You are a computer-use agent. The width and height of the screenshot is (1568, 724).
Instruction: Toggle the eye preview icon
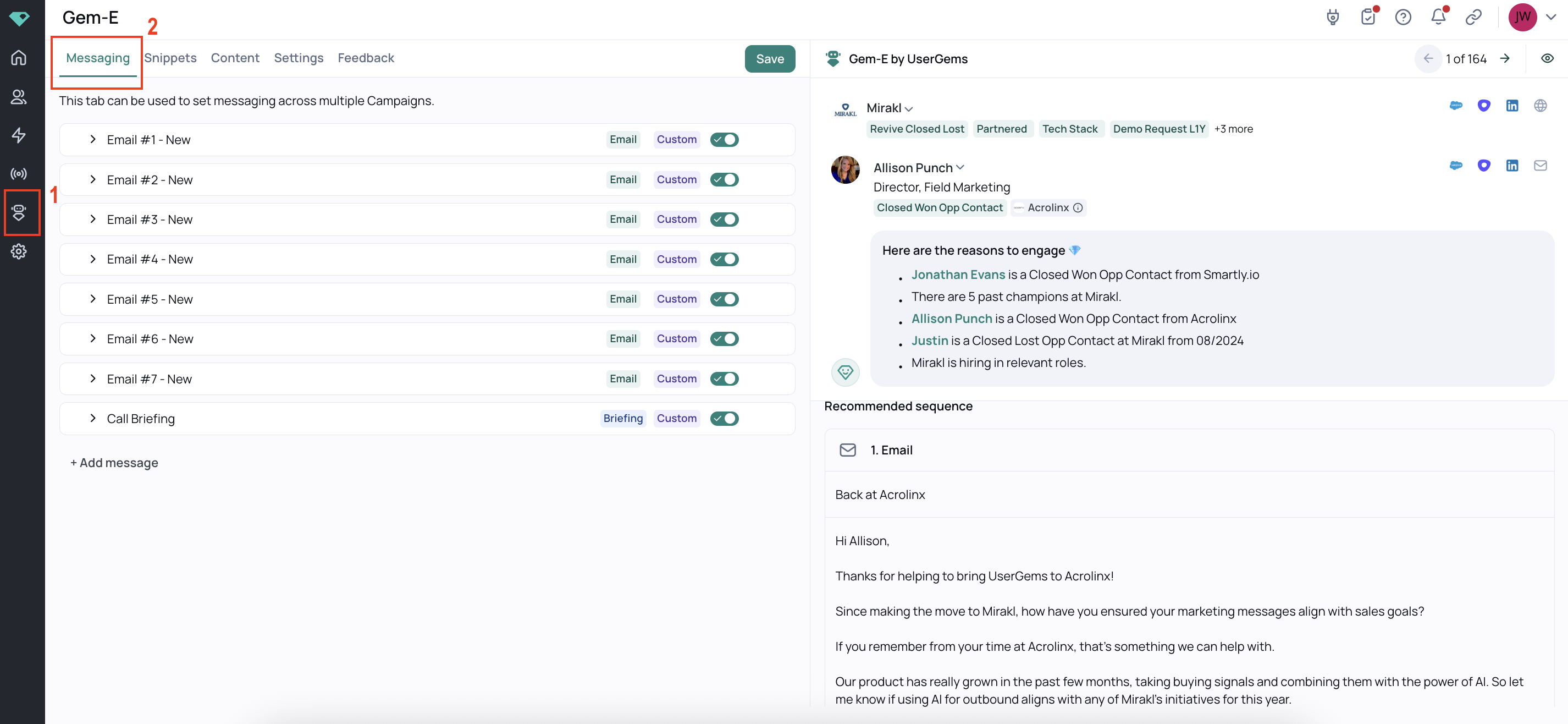1547,58
